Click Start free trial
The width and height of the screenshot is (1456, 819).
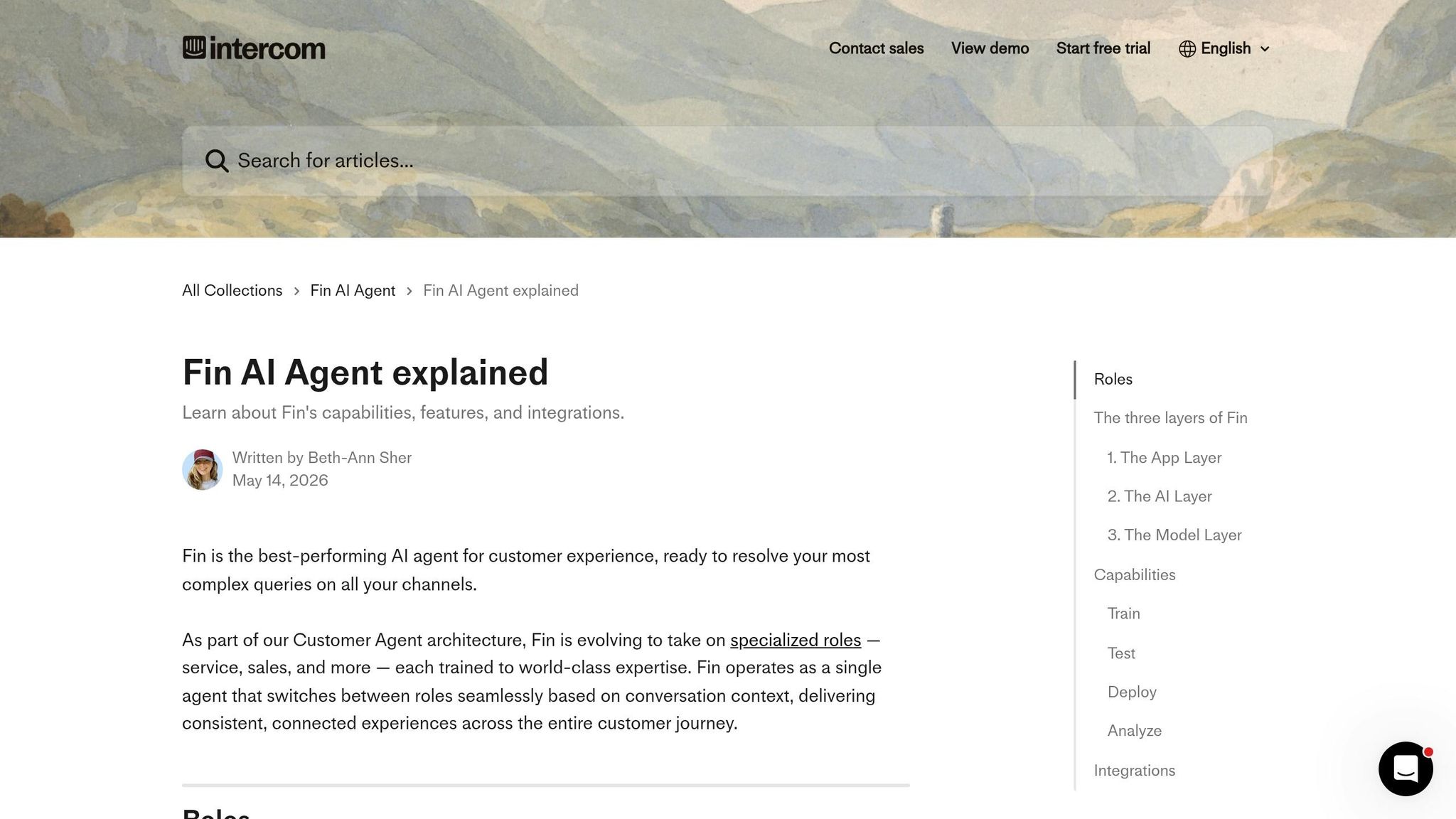tap(1103, 48)
